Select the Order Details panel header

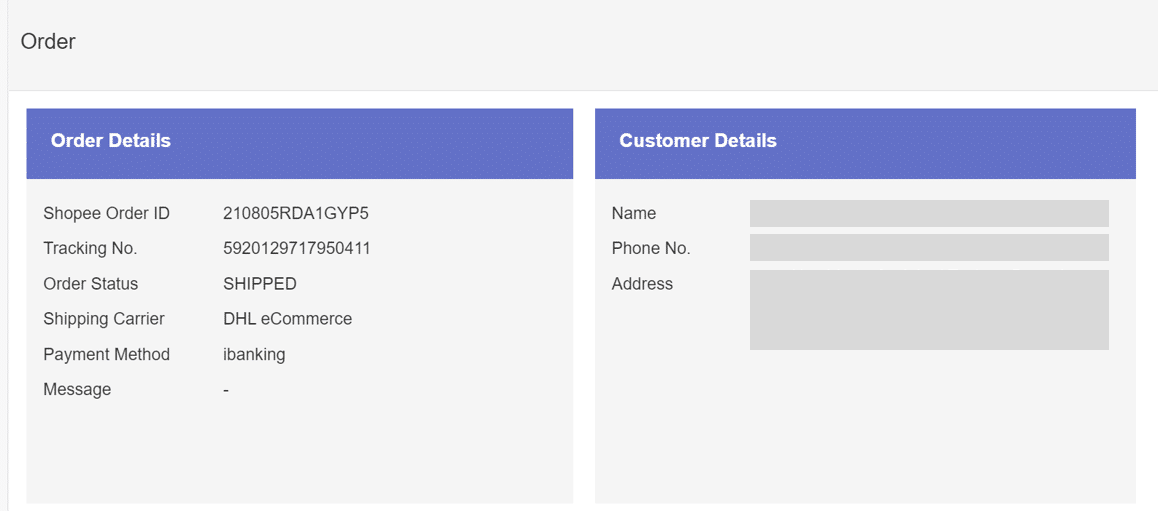111,141
